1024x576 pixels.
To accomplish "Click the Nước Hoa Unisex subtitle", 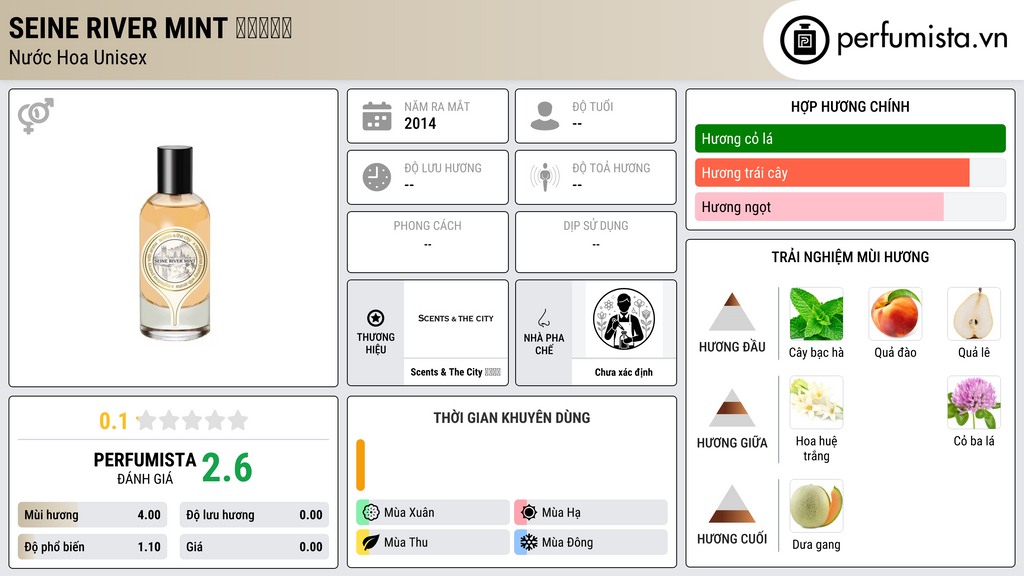I will coord(78,57).
